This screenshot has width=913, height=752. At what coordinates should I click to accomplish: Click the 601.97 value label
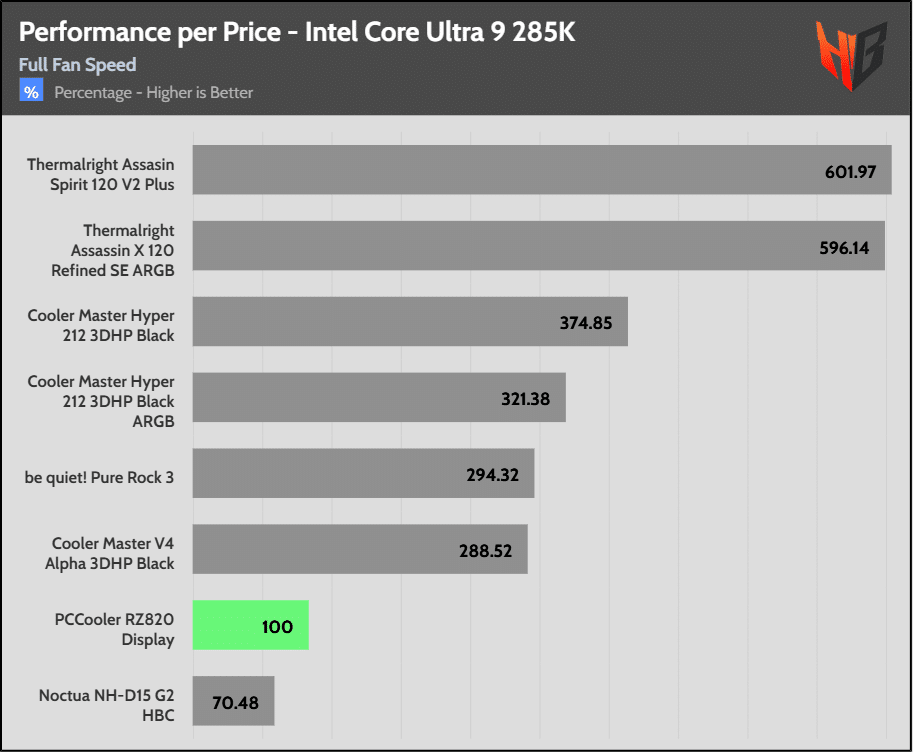coord(851,172)
